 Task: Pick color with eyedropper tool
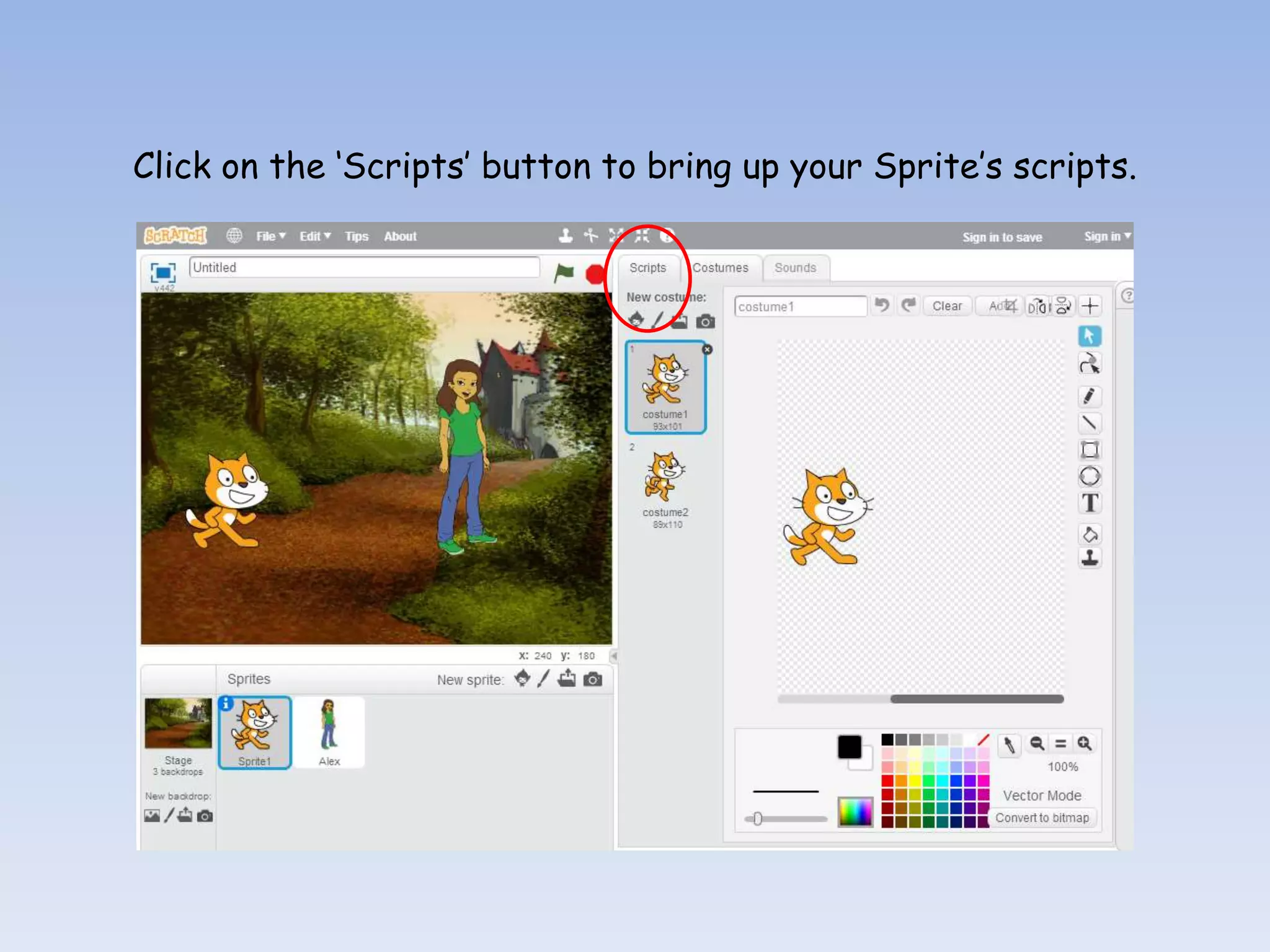(1009, 744)
